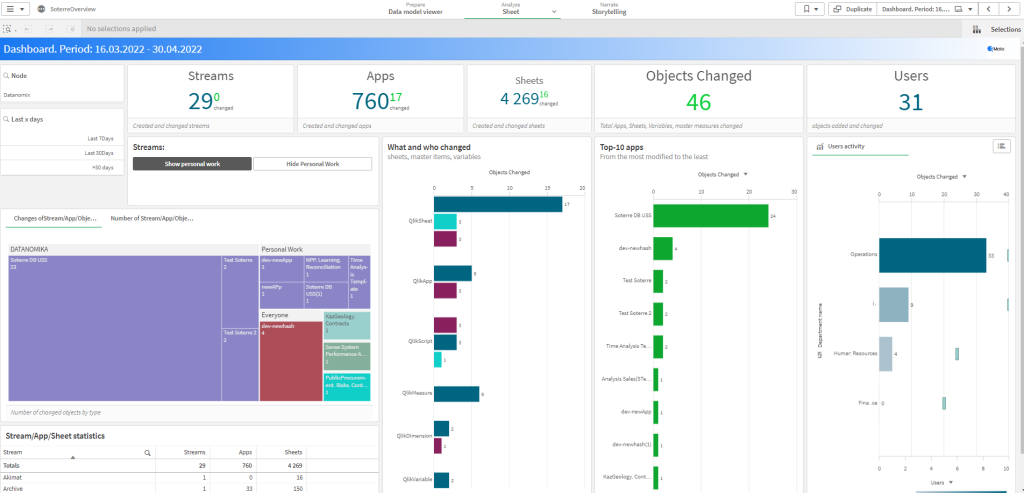Select red dev-newhash treemap tile
The width and height of the screenshot is (1024, 493).
coord(291,360)
